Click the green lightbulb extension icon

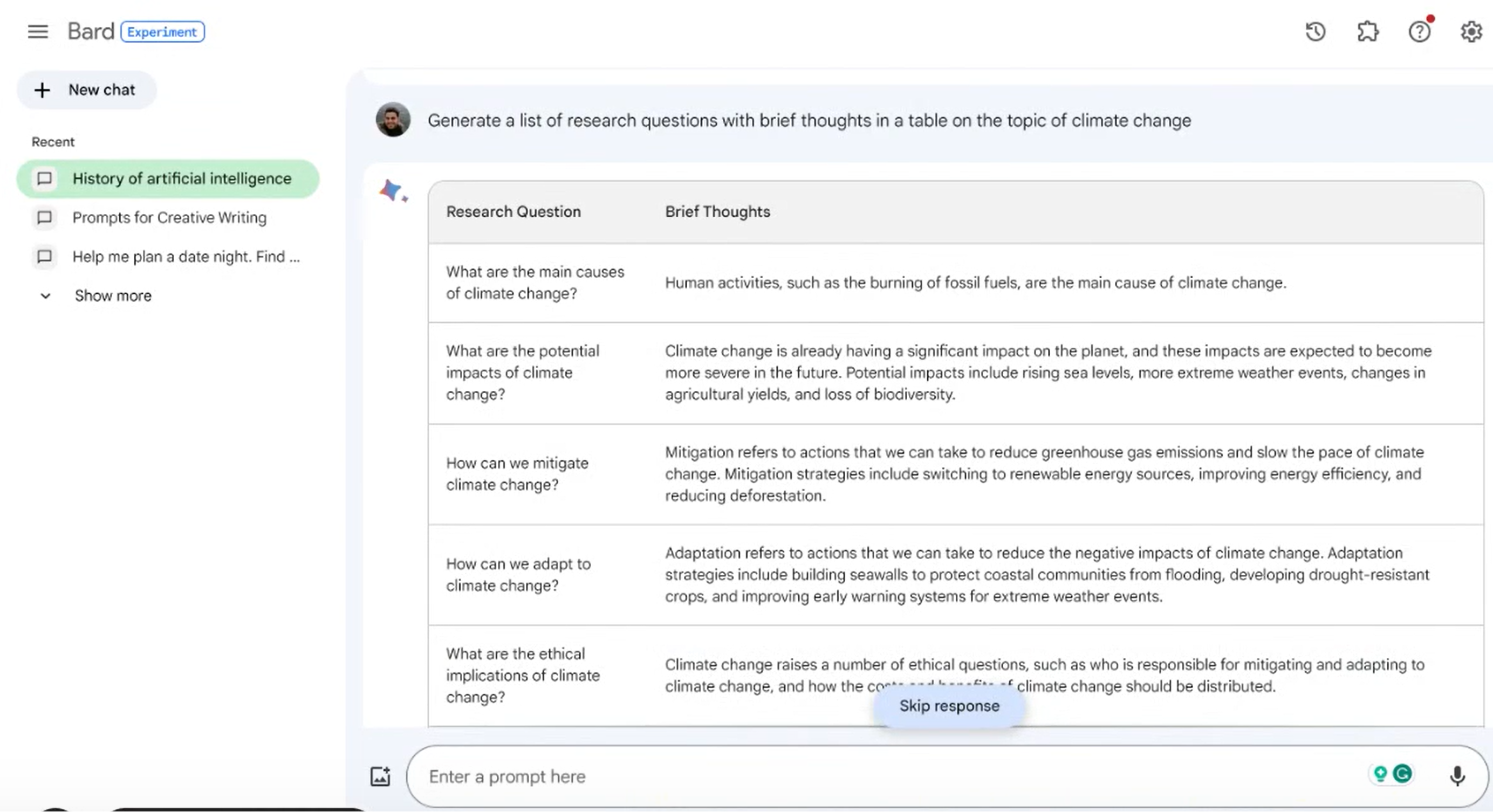(x=1381, y=774)
